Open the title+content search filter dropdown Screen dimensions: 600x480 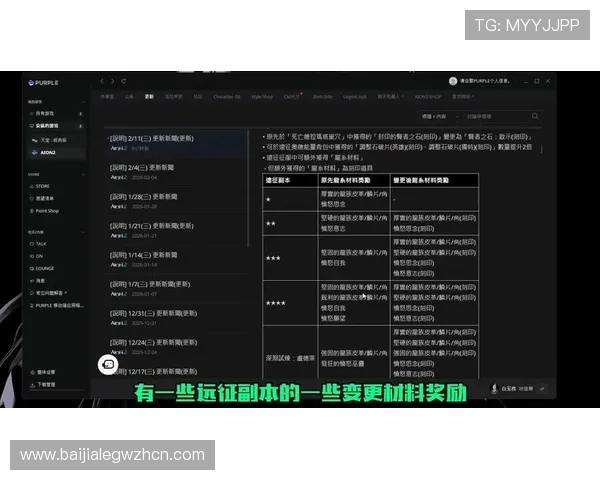click(439, 116)
